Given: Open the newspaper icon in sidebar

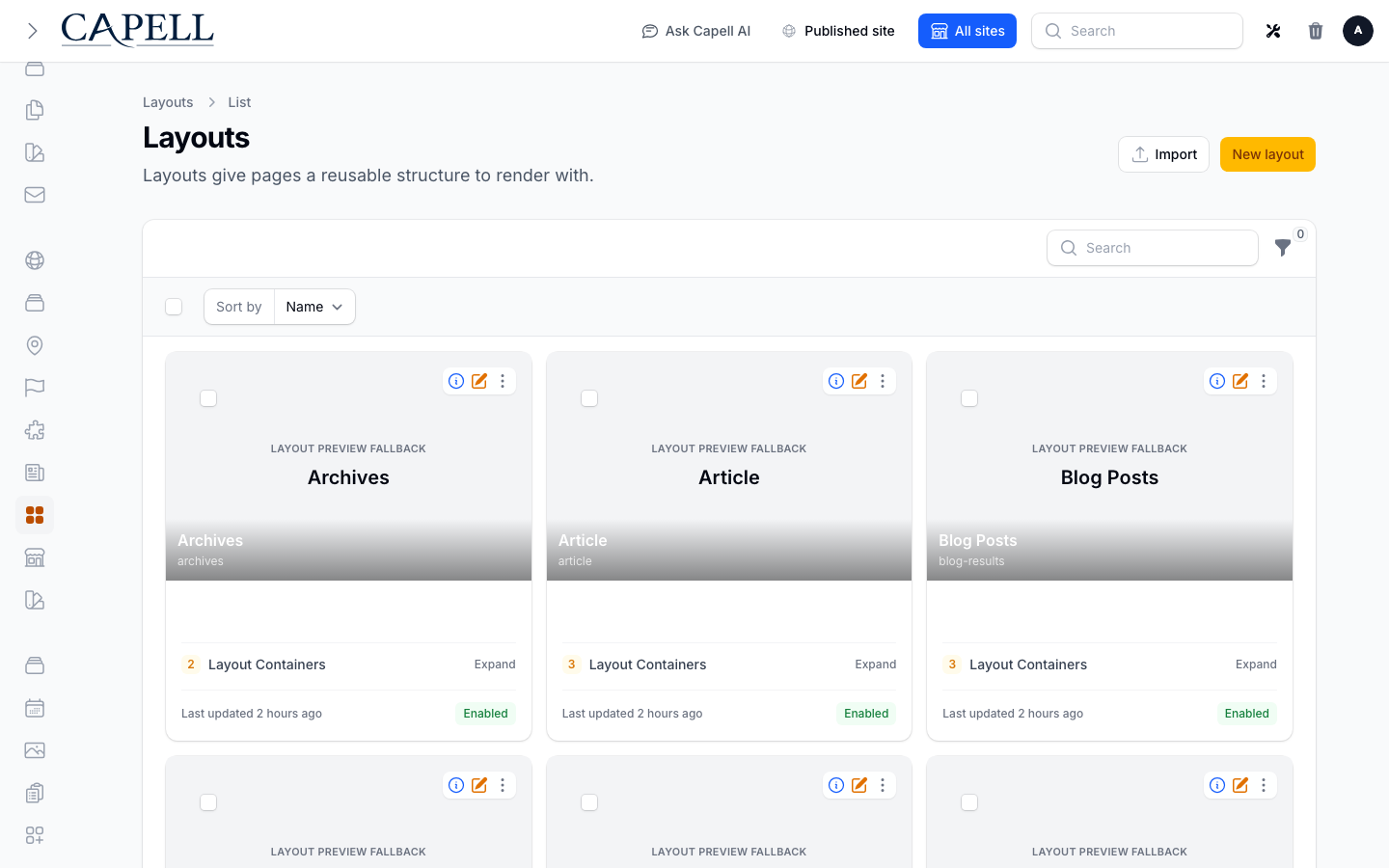Looking at the screenshot, I should pyautogui.click(x=35, y=473).
